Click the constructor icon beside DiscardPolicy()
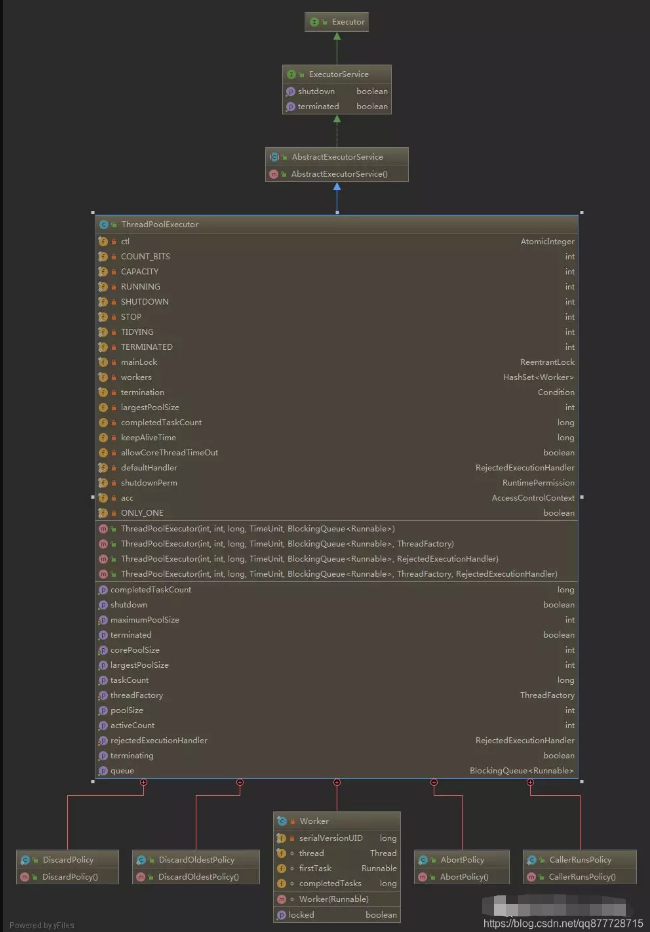The image size is (650, 932). (25, 877)
